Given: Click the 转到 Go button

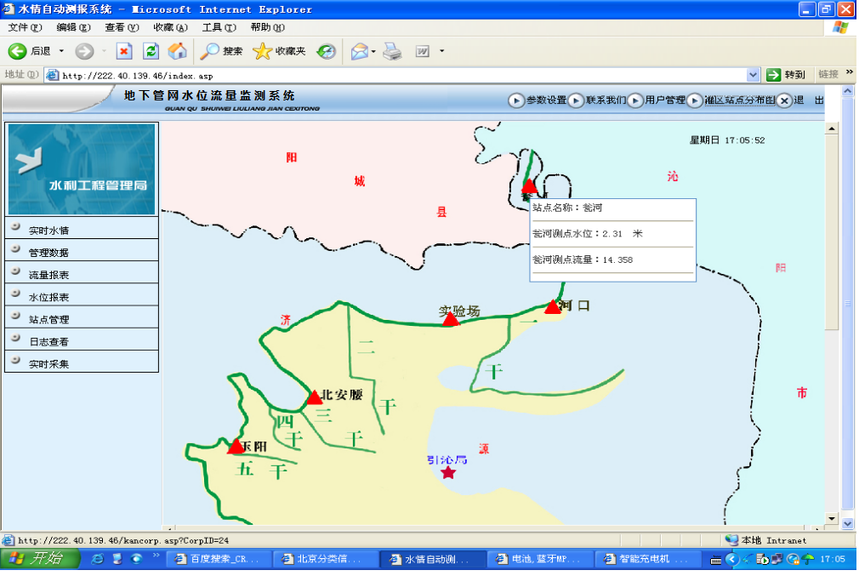Looking at the screenshot, I should [787, 75].
